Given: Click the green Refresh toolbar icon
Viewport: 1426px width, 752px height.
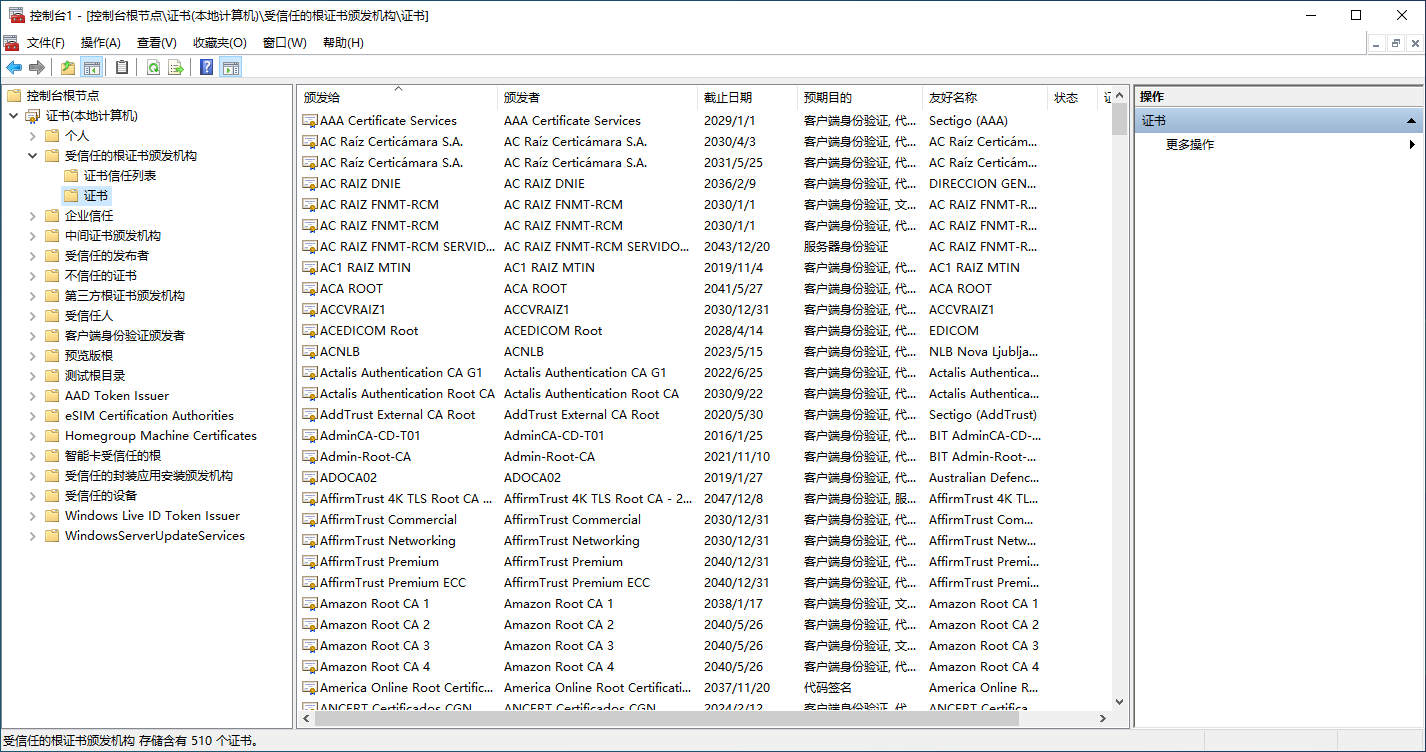Looking at the screenshot, I should (x=153, y=67).
